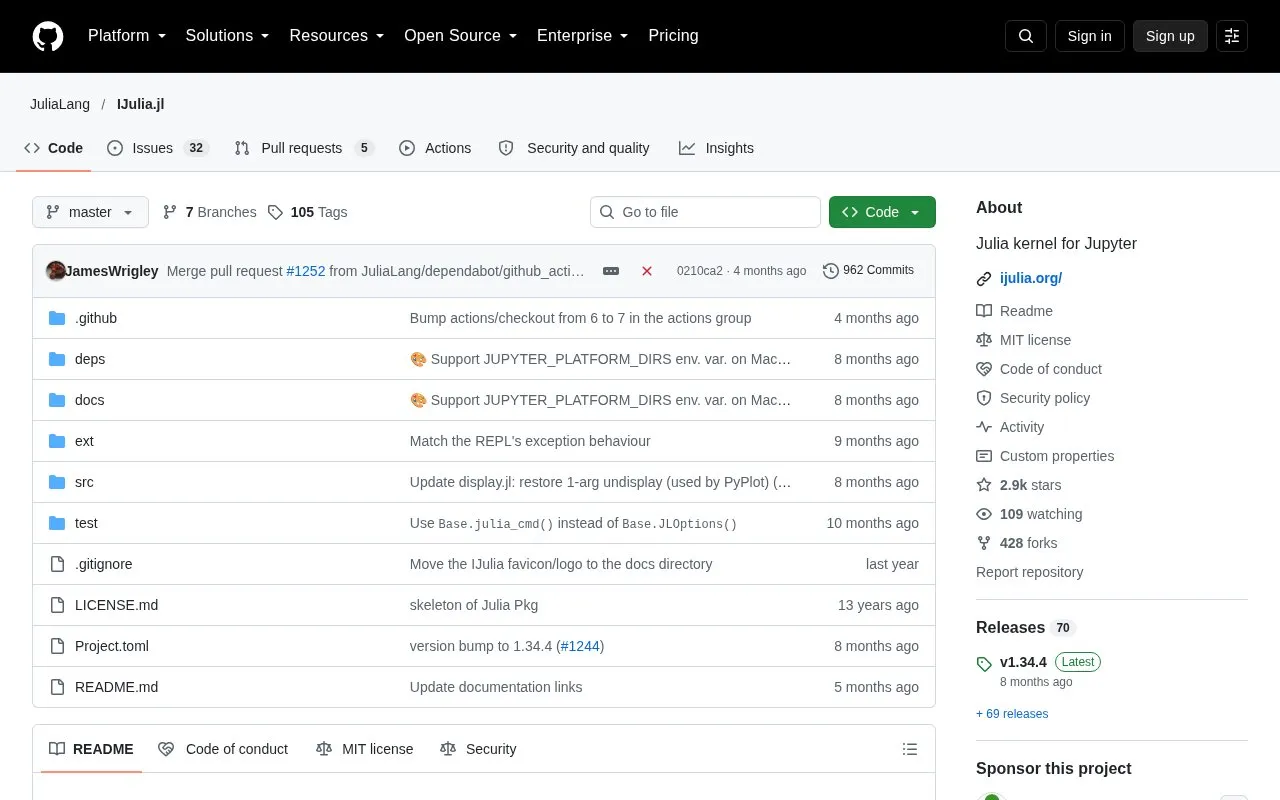Open the README outline list icon
The image size is (1280, 800).
[x=910, y=749]
